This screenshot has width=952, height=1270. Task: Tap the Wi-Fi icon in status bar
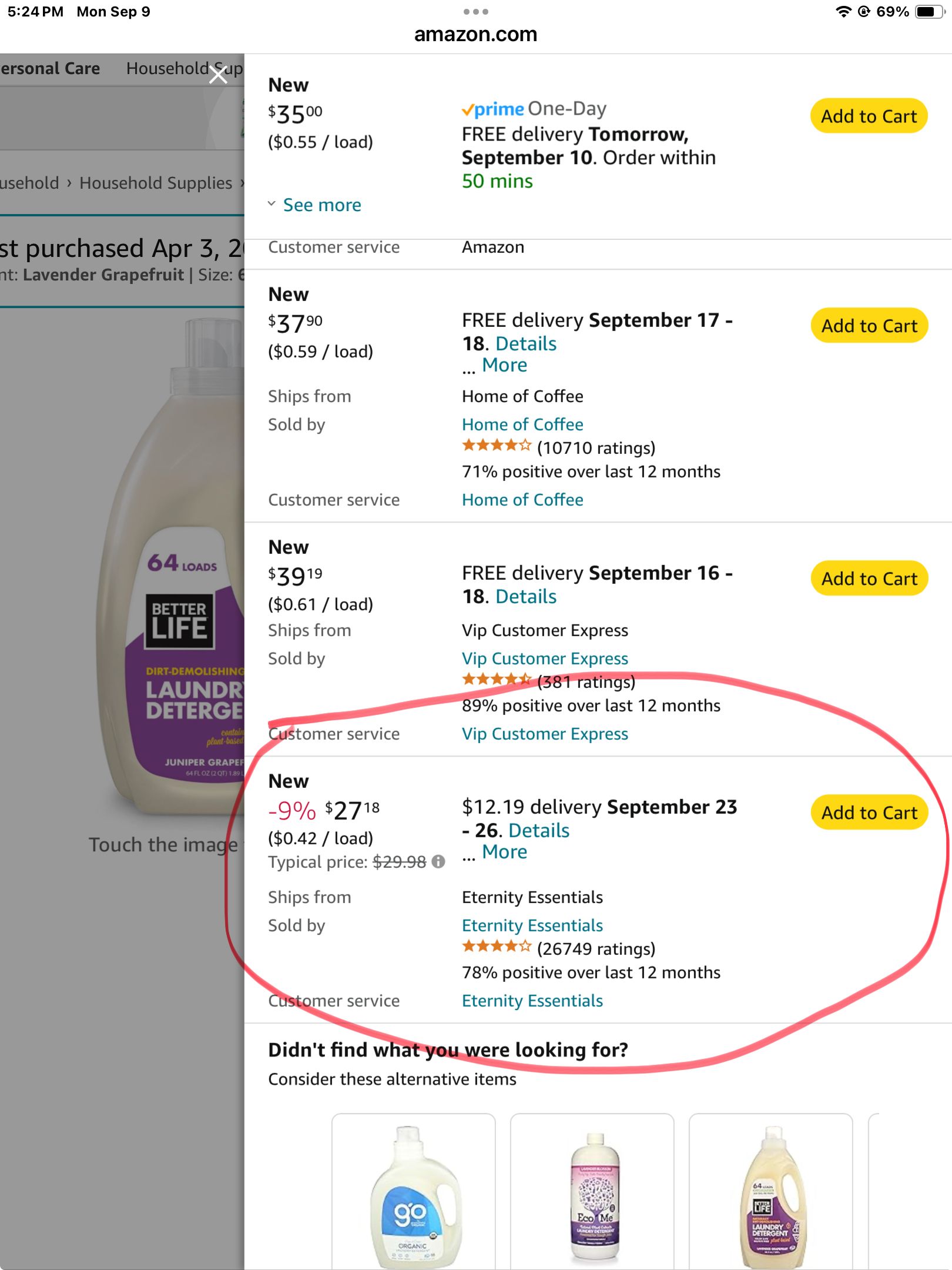point(843,12)
